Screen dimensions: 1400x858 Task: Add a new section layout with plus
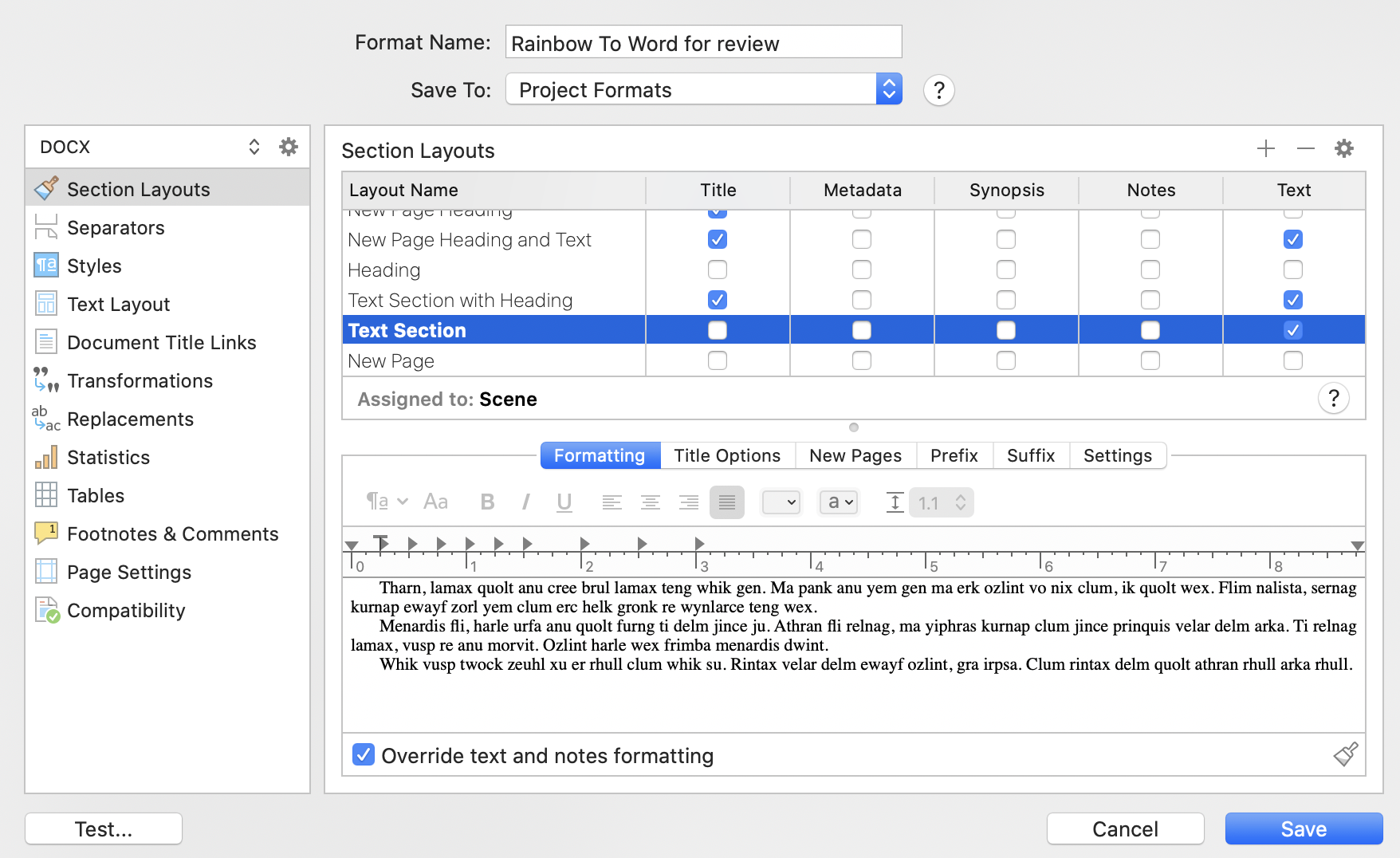click(1266, 148)
